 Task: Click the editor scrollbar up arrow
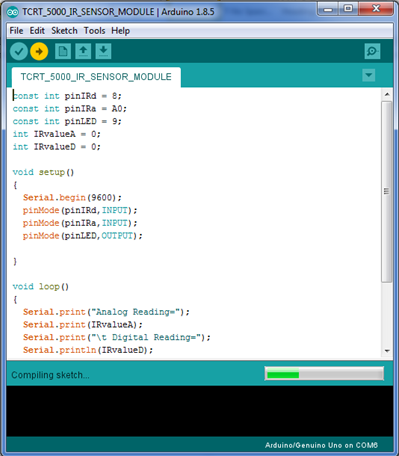pos(387,95)
